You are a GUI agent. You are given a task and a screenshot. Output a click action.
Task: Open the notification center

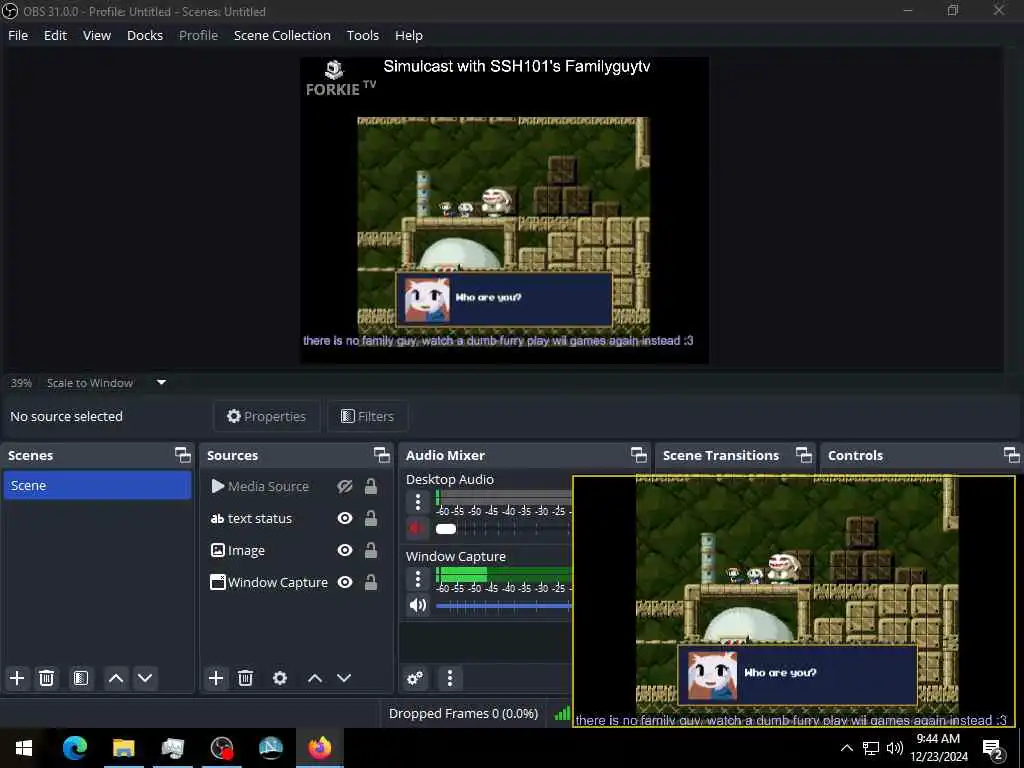993,750
